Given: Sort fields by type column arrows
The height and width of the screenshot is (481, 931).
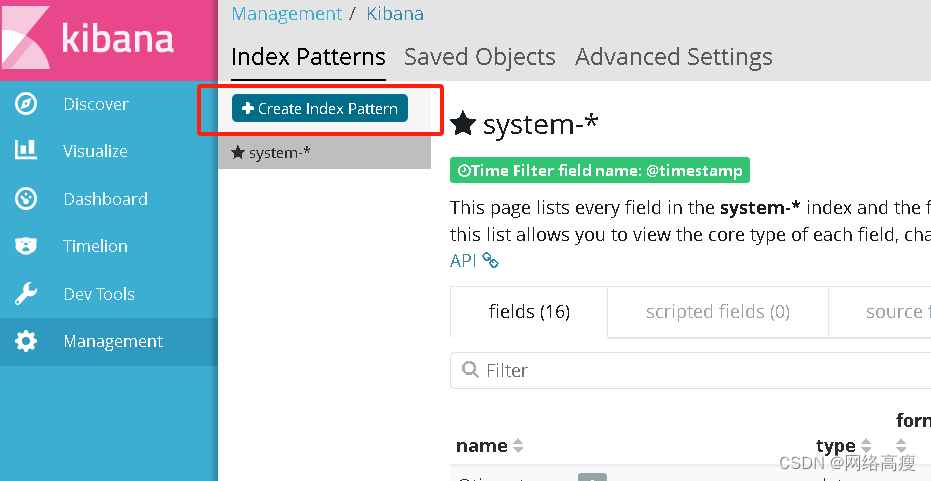Looking at the screenshot, I should coord(866,445).
